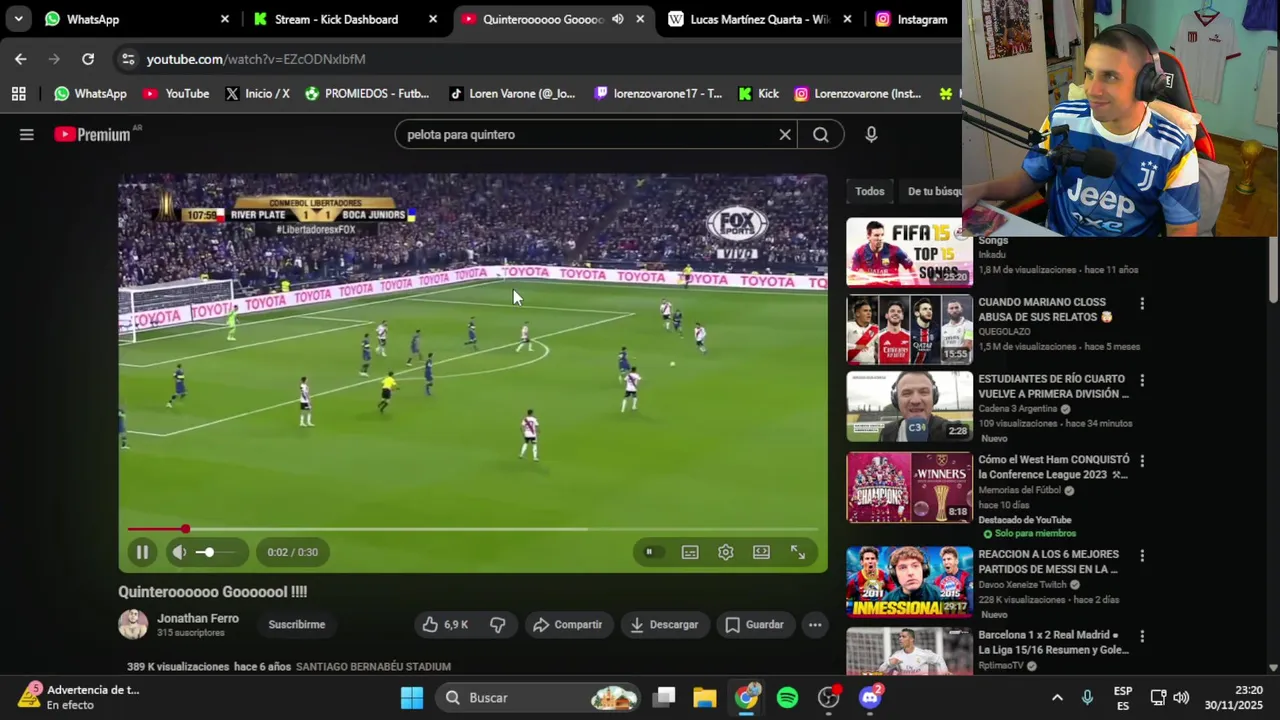Go back in browser history
Viewport: 1280px width, 720px height.
point(21,59)
